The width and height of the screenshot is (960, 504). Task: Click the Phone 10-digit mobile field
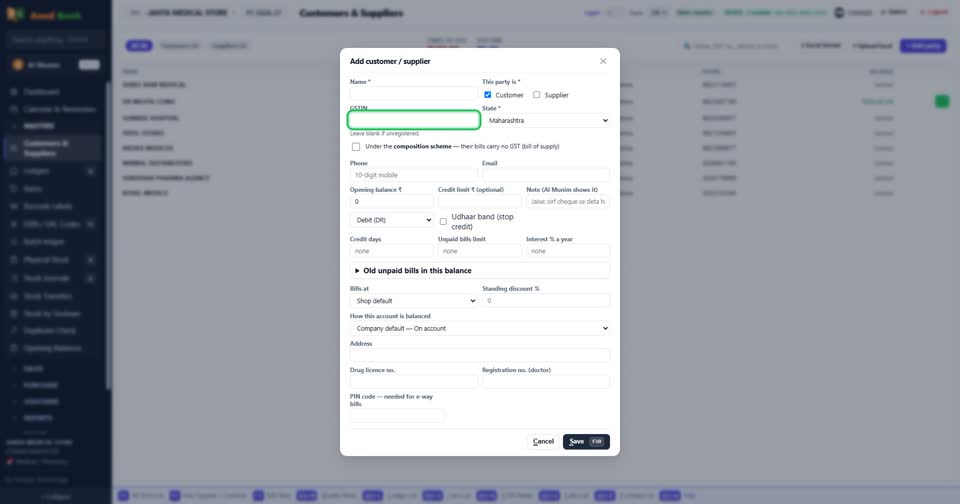pyautogui.click(x=413, y=175)
